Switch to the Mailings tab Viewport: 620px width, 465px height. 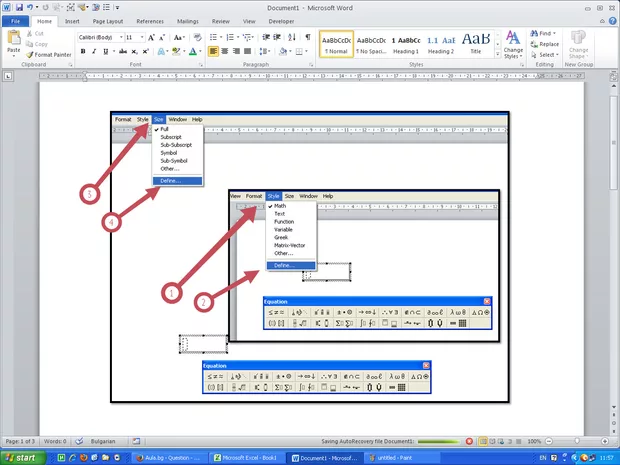tap(188, 21)
